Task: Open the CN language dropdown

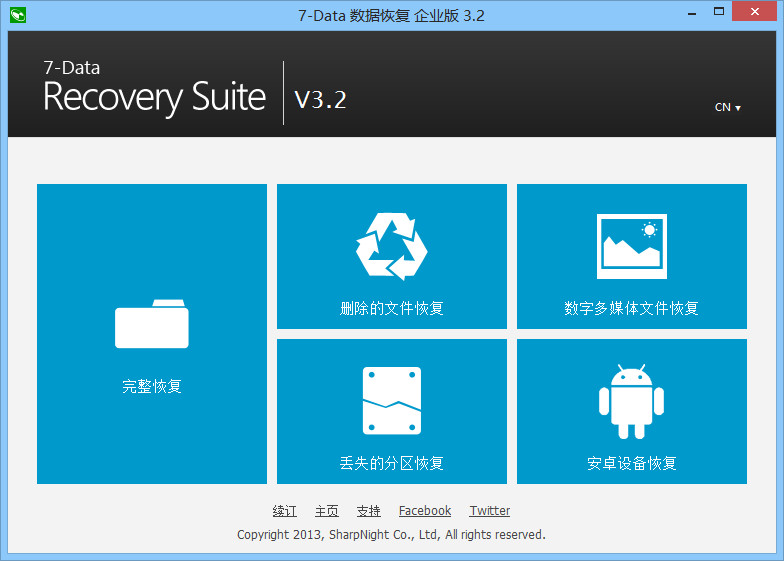Action: [x=728, y=107]
